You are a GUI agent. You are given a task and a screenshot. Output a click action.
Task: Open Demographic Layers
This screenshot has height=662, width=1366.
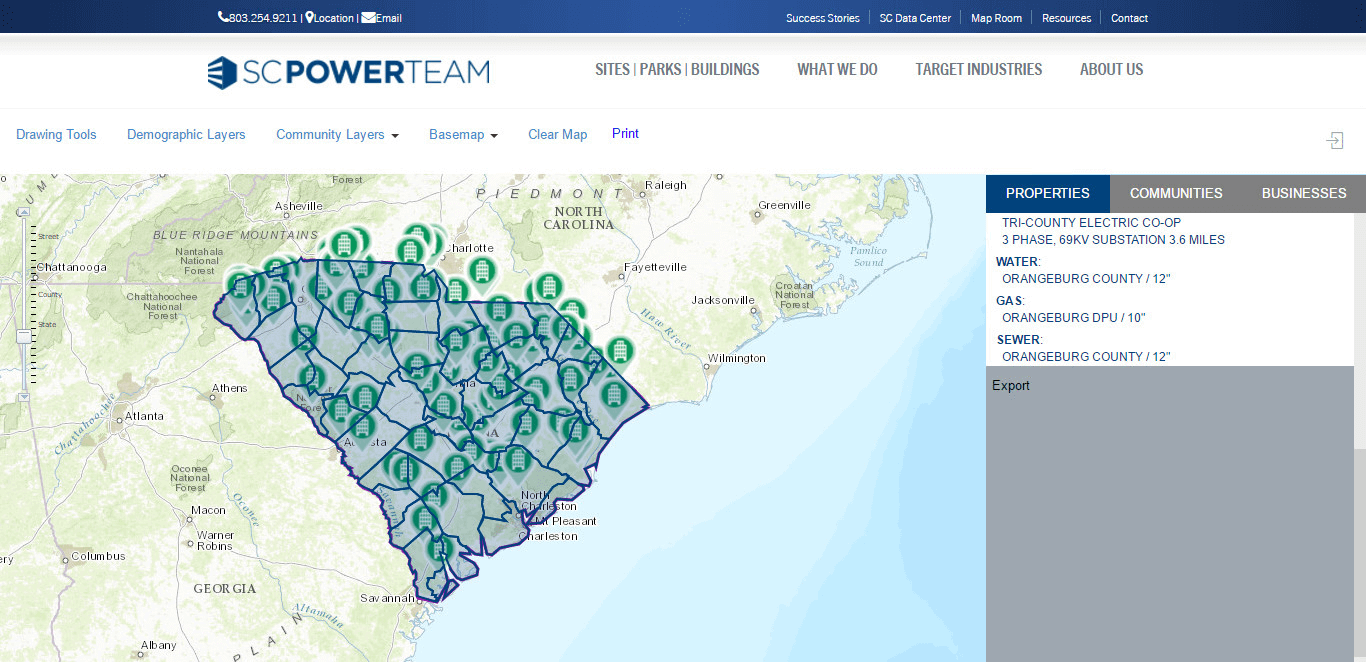186,135
